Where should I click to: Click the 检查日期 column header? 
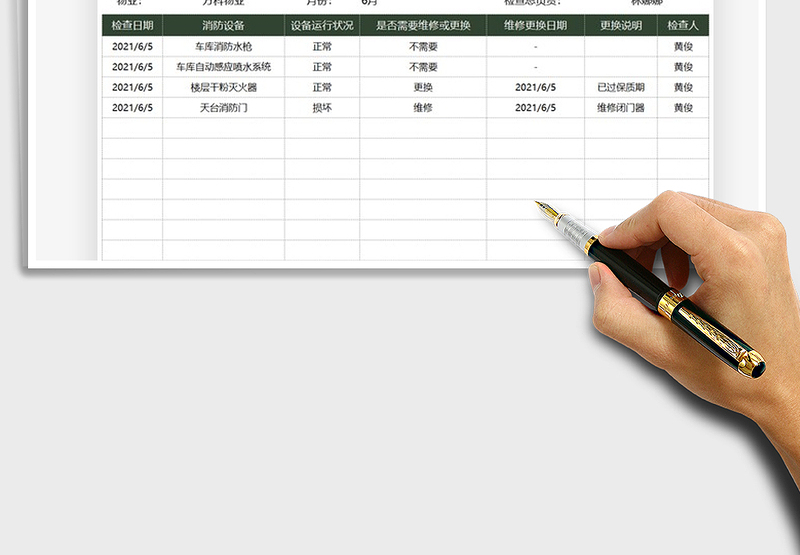tap(132, 26)
